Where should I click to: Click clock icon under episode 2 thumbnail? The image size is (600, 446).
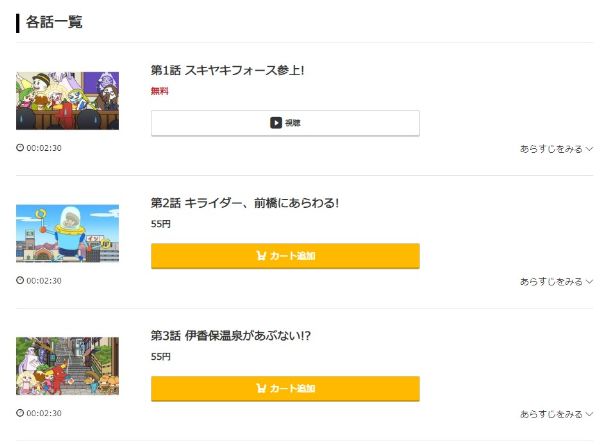coord(20,281)
